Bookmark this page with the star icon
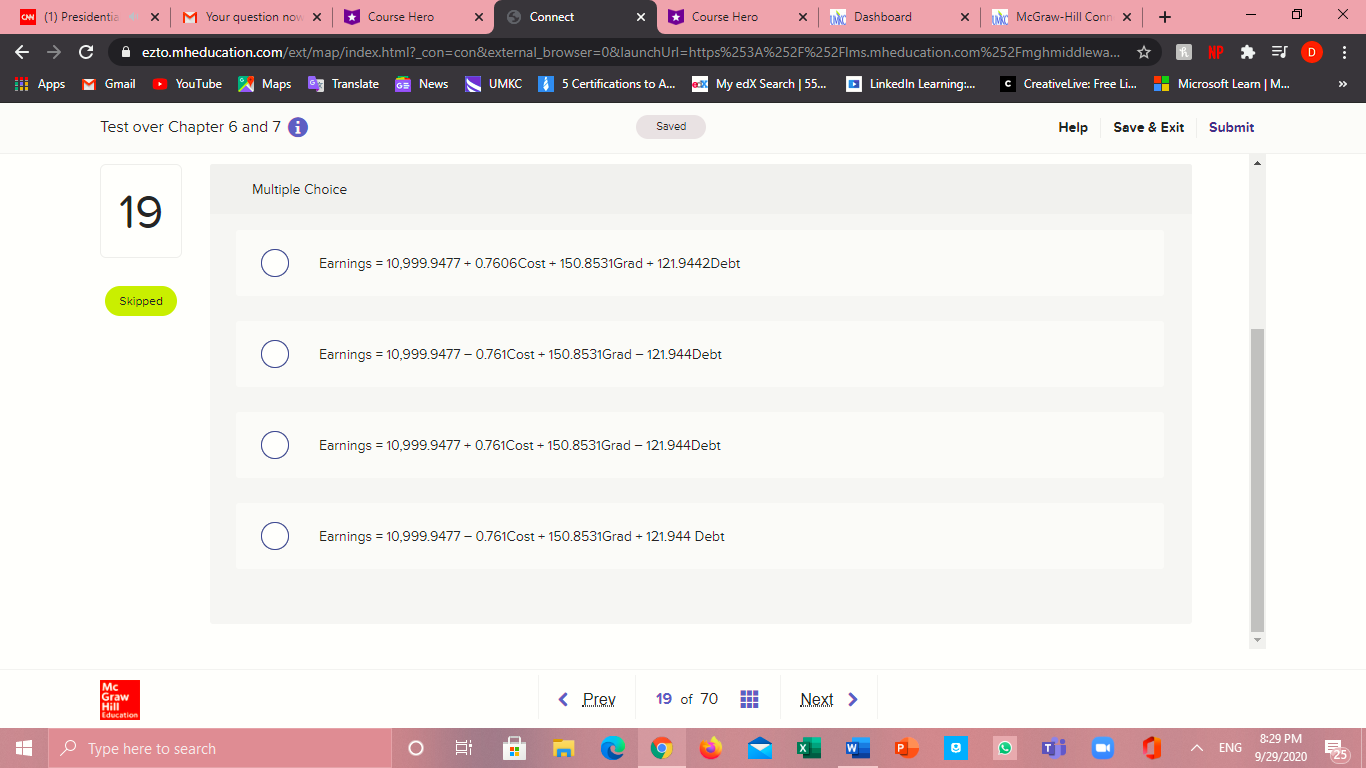The image size is (1366, 768). 1144,52
